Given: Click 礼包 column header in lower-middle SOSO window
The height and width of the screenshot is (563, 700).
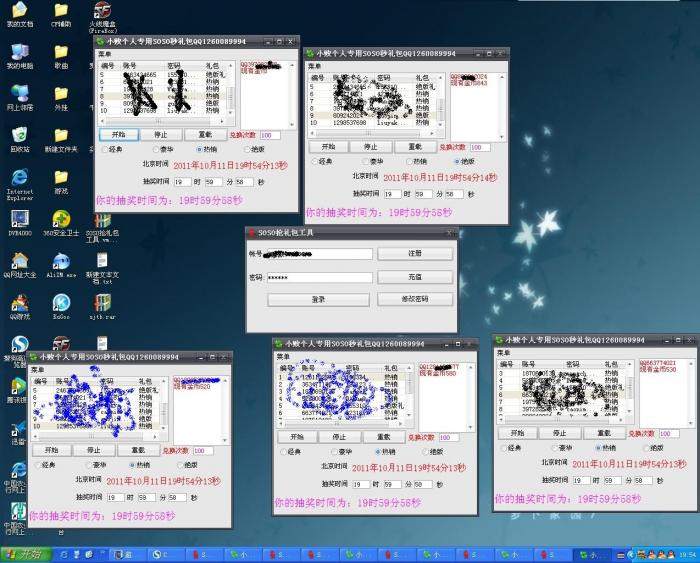Looking at the screenshot, I should pos(393,368).
